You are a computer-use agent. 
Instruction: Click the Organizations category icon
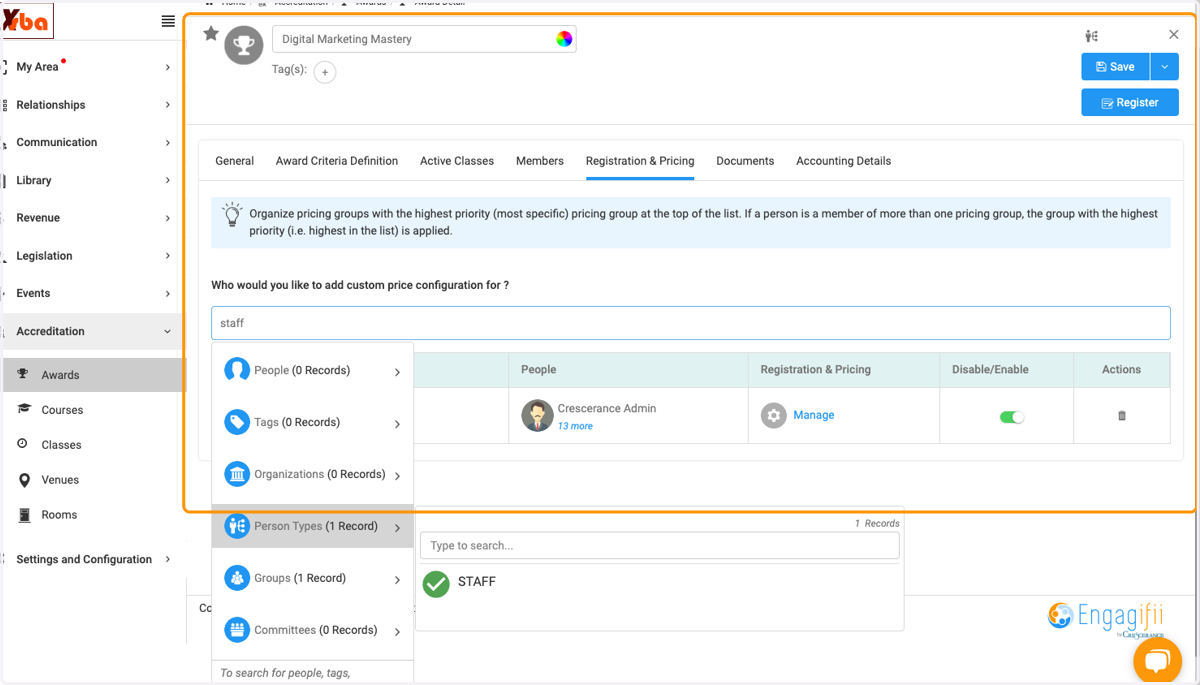pos(237,474)
